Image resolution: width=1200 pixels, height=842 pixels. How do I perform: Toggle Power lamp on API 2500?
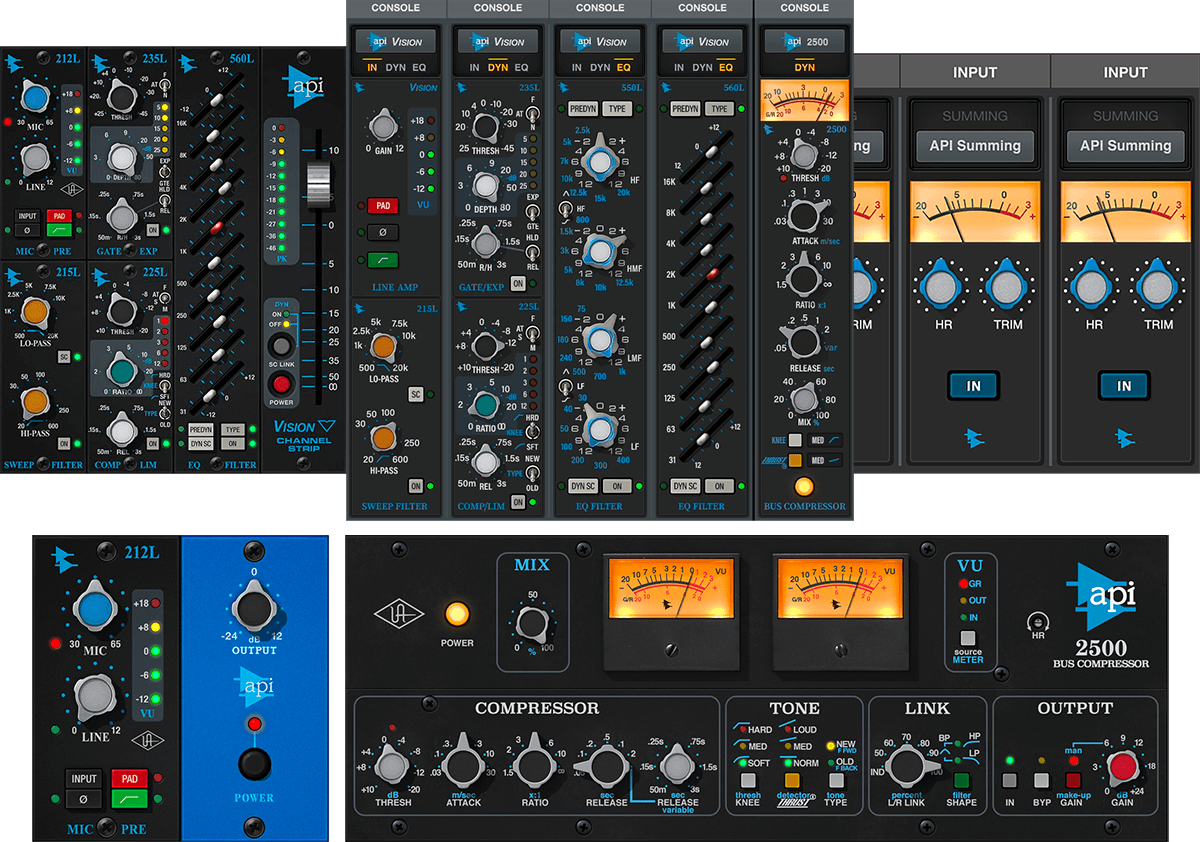pyautogui.click(x=456, y=614)
